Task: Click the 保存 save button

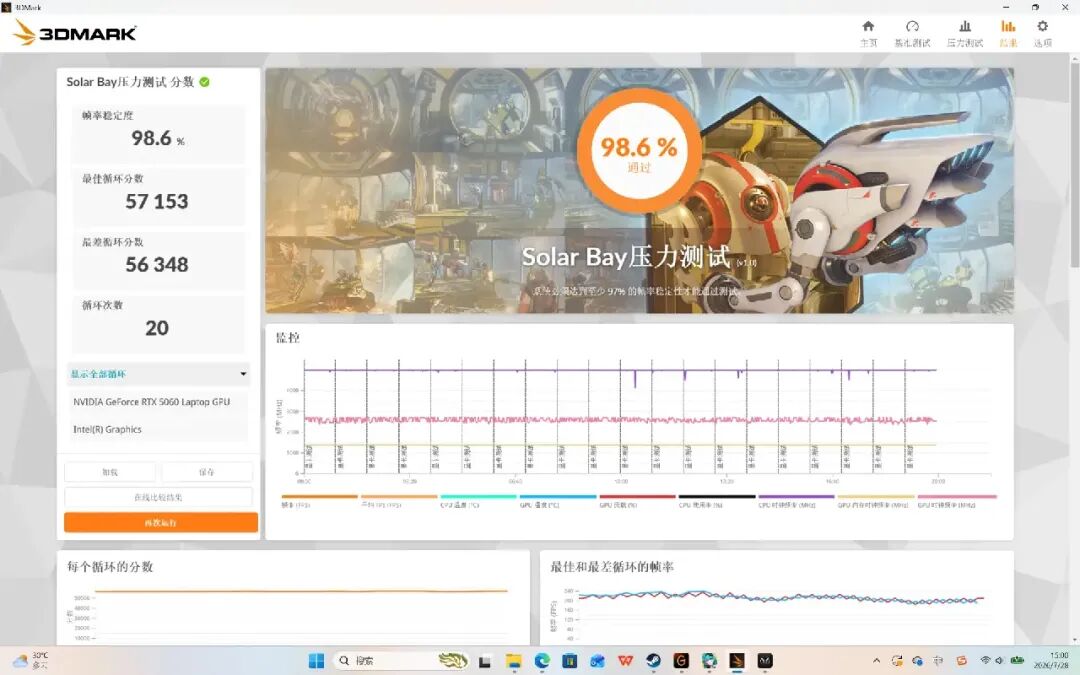Action: [207, 472]
